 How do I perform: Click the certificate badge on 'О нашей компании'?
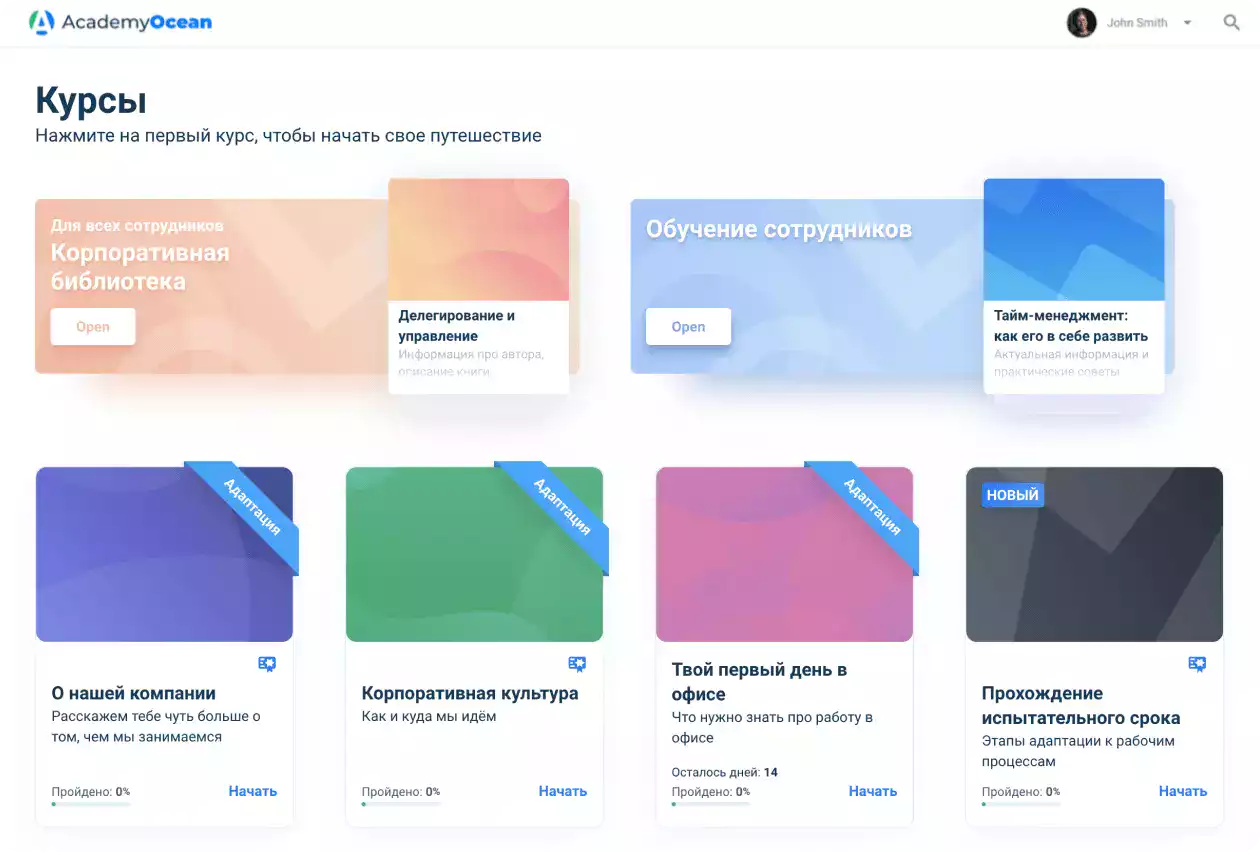tap(266, 663)
